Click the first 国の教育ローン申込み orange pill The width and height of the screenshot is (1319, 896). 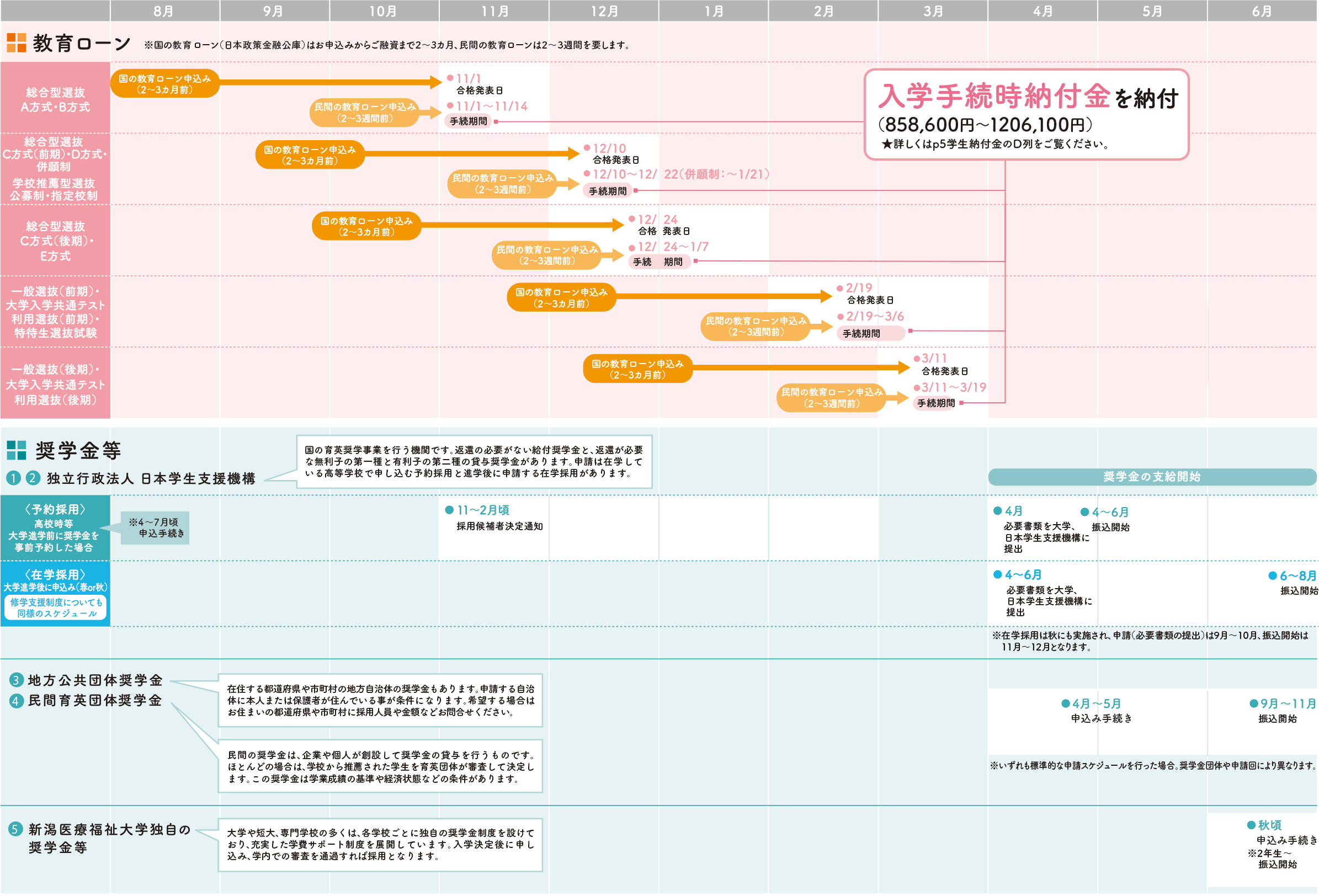point(164,84)
